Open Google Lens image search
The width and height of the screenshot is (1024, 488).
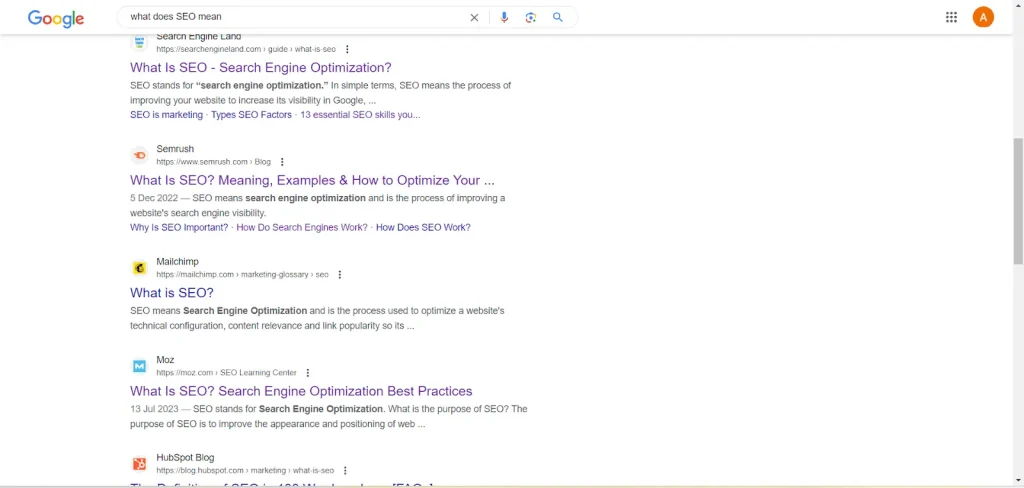(x=530, y=18)
